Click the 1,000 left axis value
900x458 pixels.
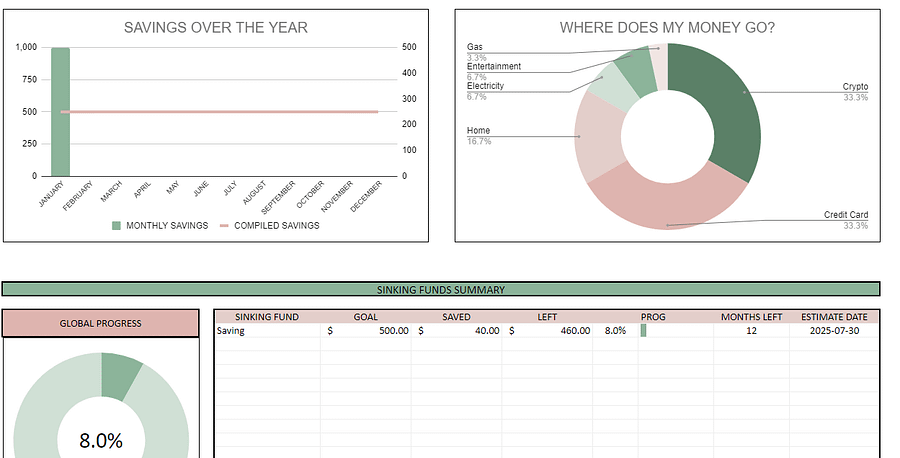coord(26,47)
